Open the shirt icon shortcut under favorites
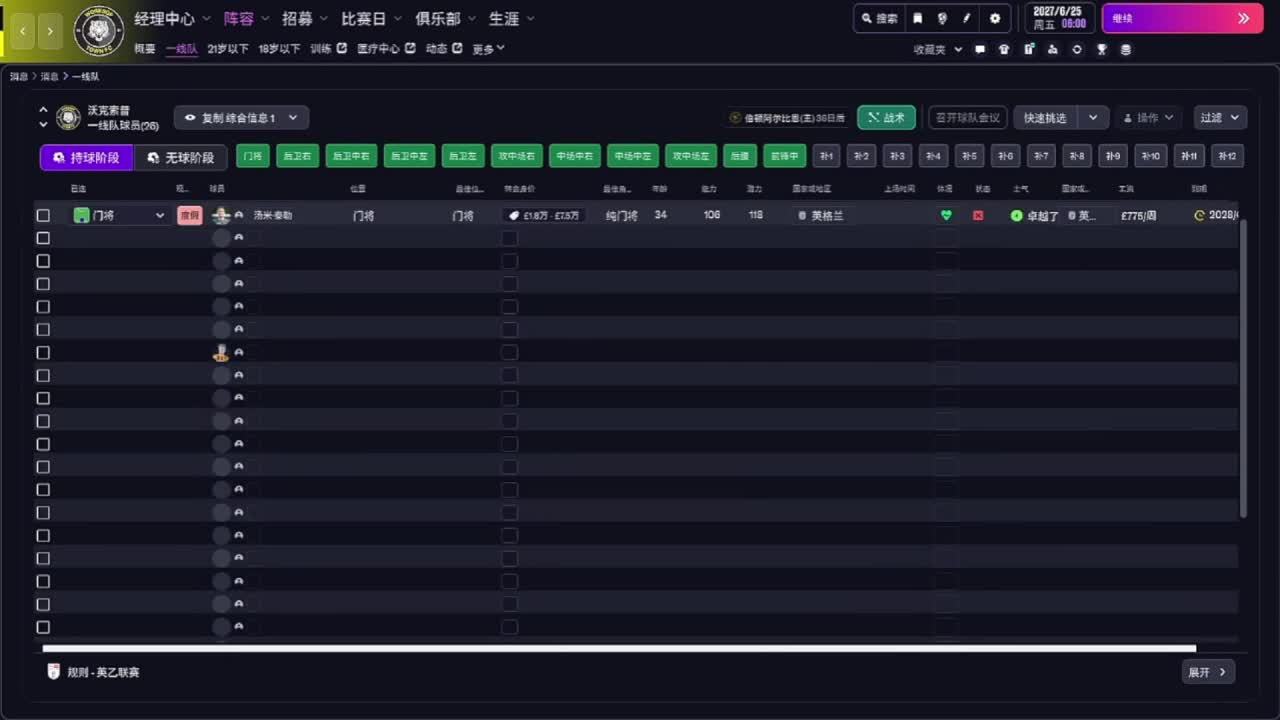Viewport: 1280px width, 720px height. coord(1004,49)
